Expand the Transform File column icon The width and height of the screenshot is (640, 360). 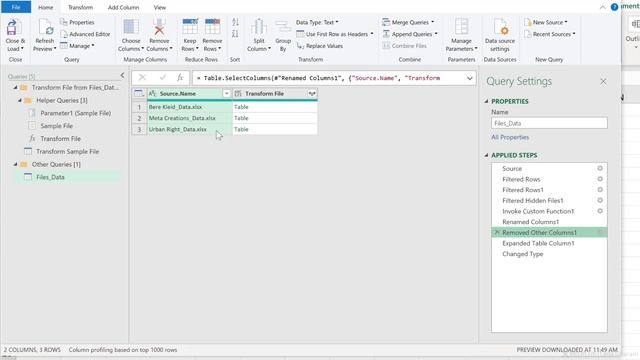[312, 93]
